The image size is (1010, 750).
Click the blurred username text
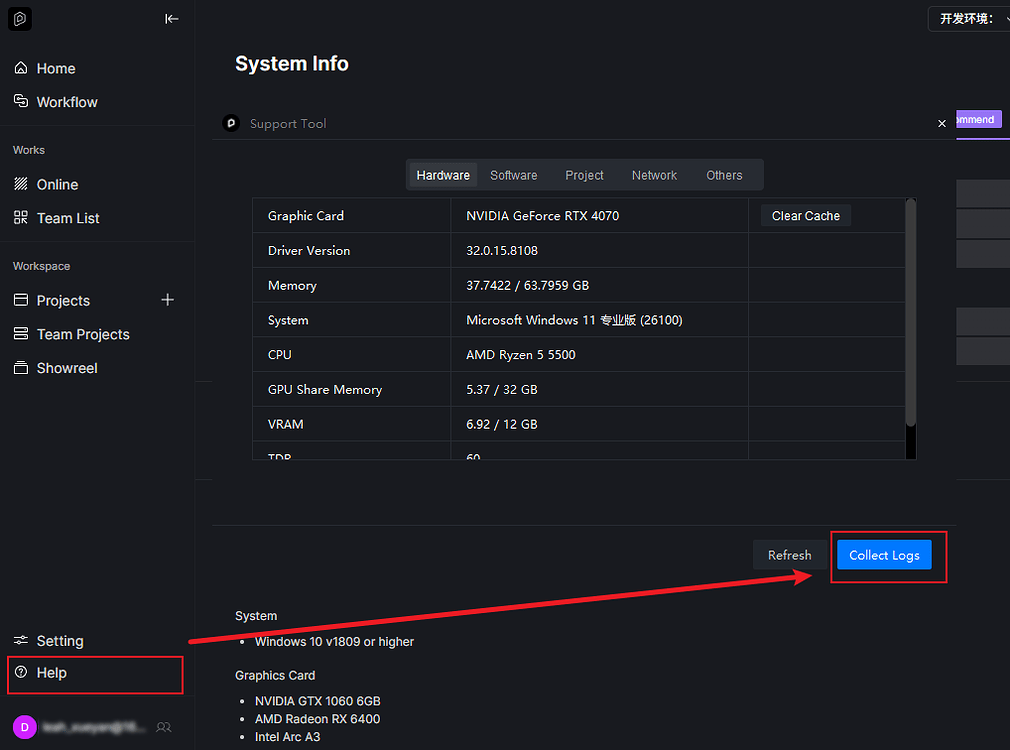pos(94,727)
